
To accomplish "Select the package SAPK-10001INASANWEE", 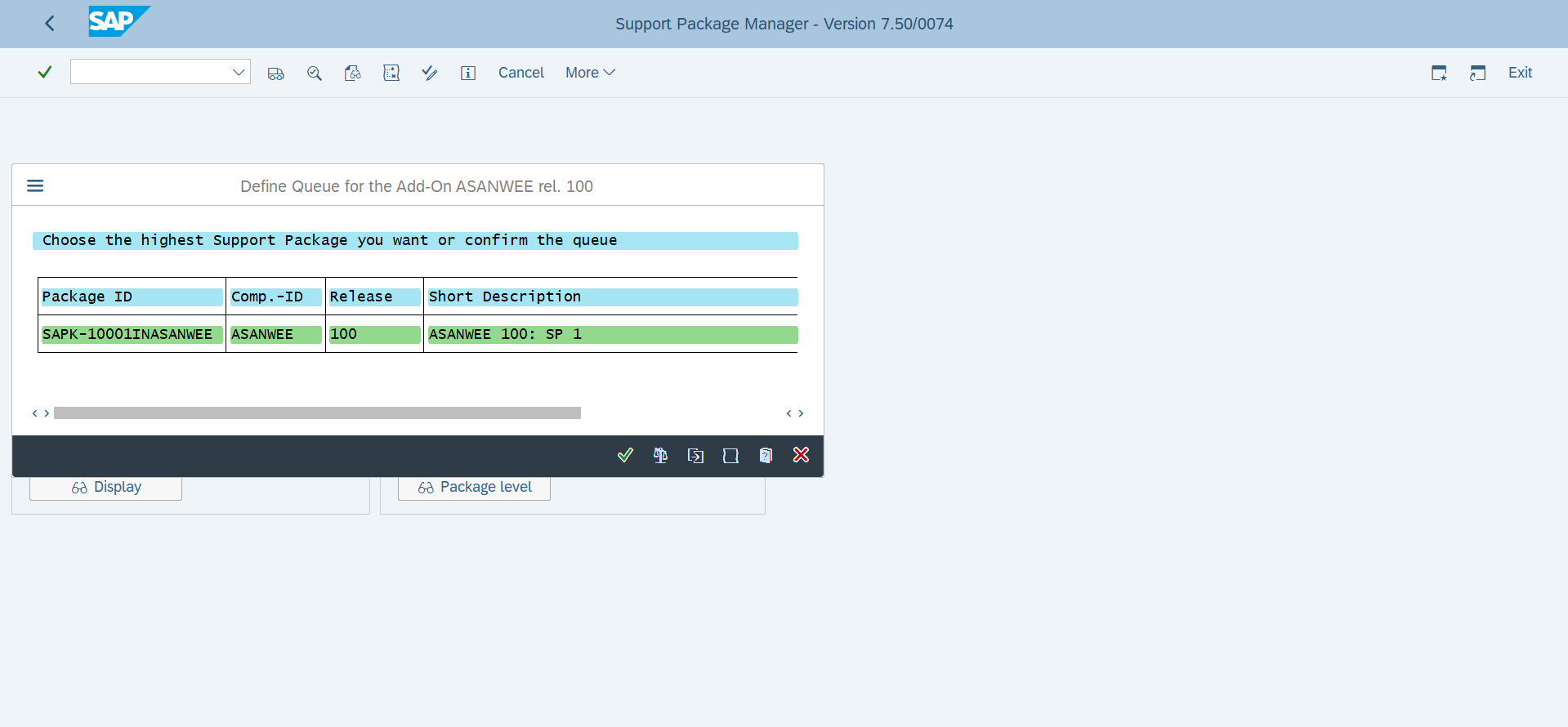I will click(132, 334).
